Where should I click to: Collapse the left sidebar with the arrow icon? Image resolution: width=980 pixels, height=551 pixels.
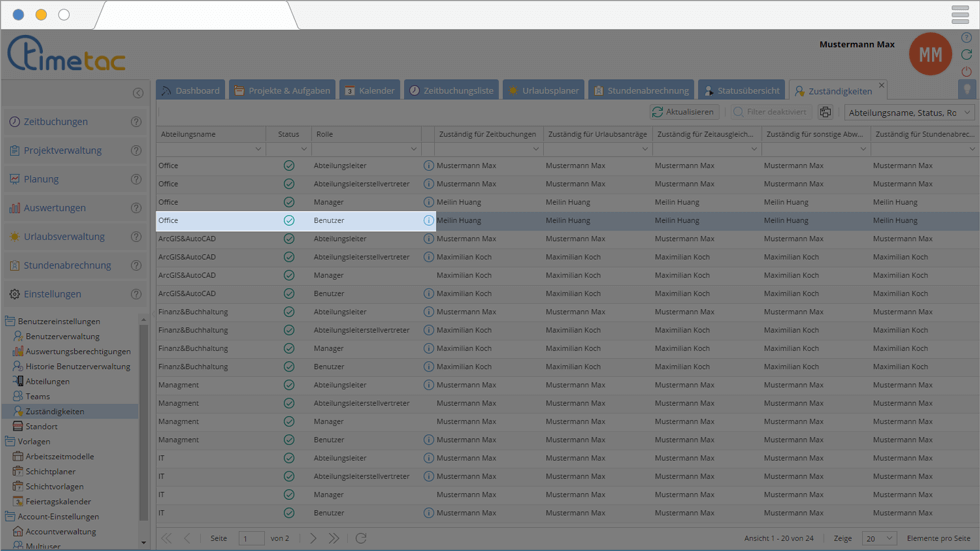138,93
